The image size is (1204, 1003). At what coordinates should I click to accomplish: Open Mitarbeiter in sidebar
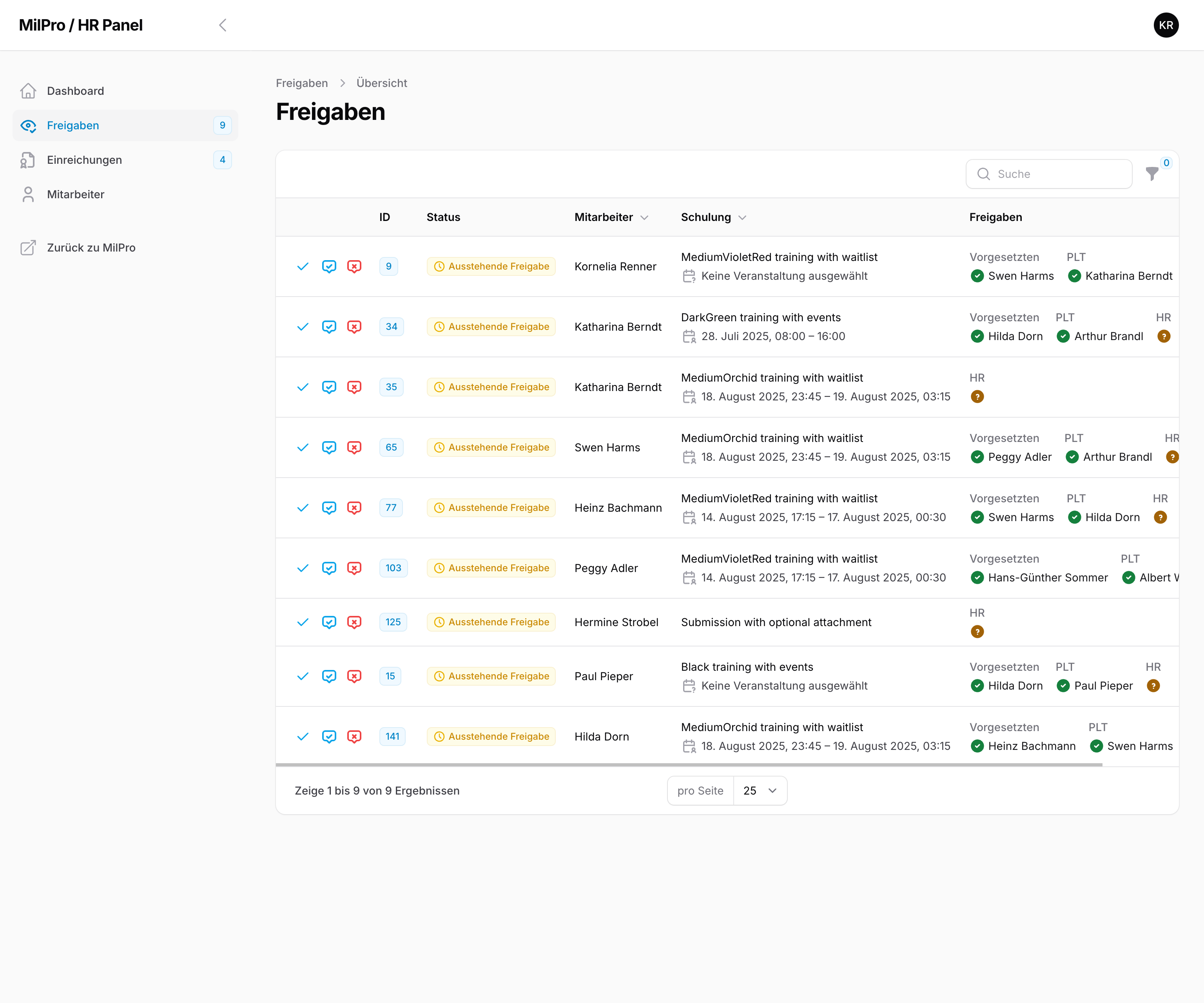pyautogui.click(x=125, y=194)
